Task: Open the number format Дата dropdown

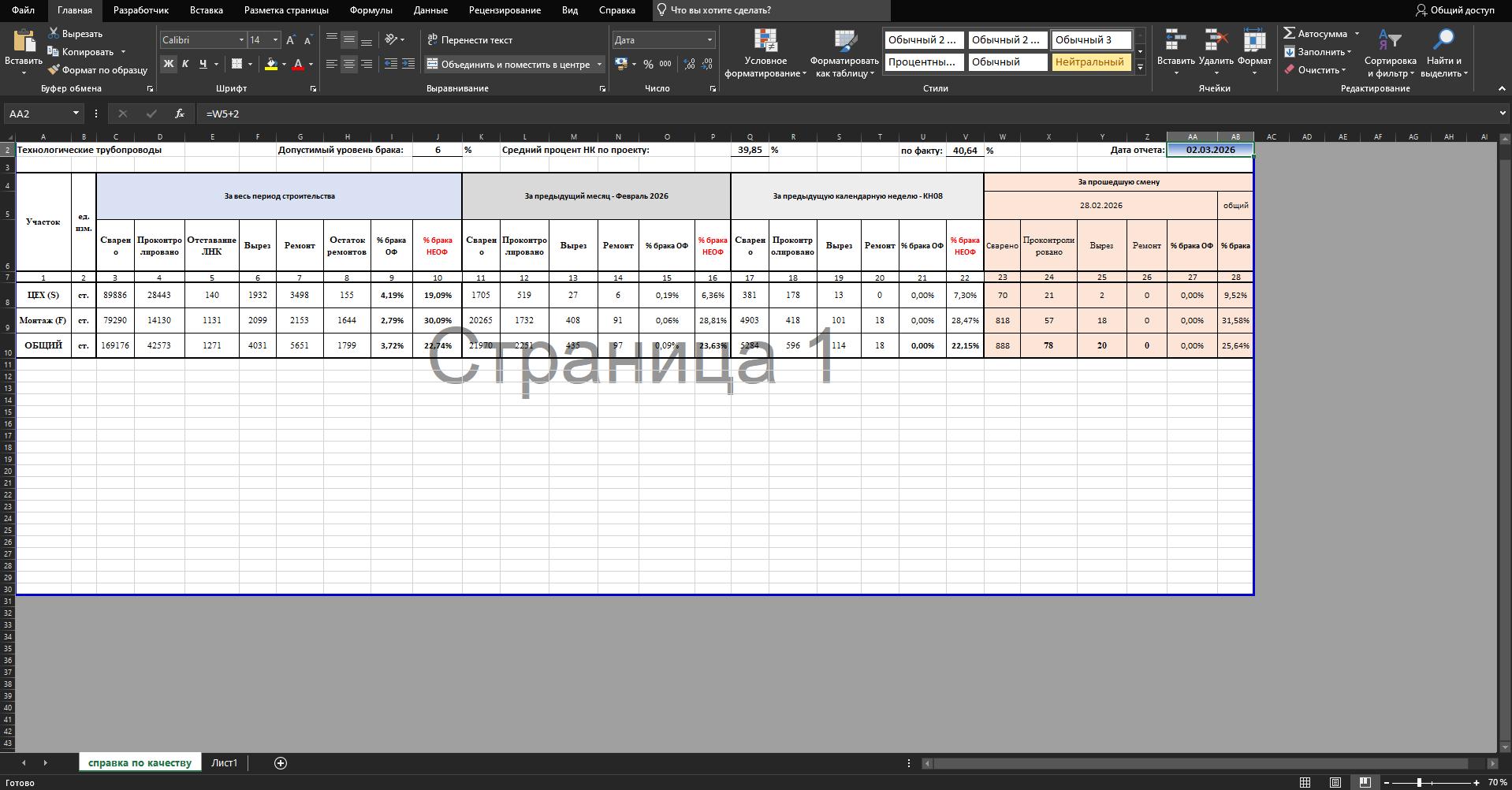Action: coord(709,40)
